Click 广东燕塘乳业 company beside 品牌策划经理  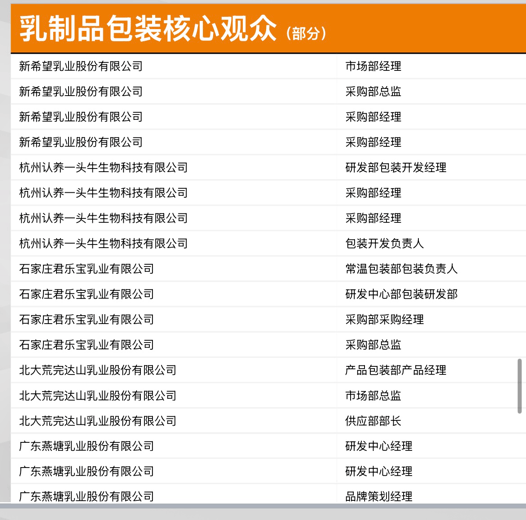87,496
